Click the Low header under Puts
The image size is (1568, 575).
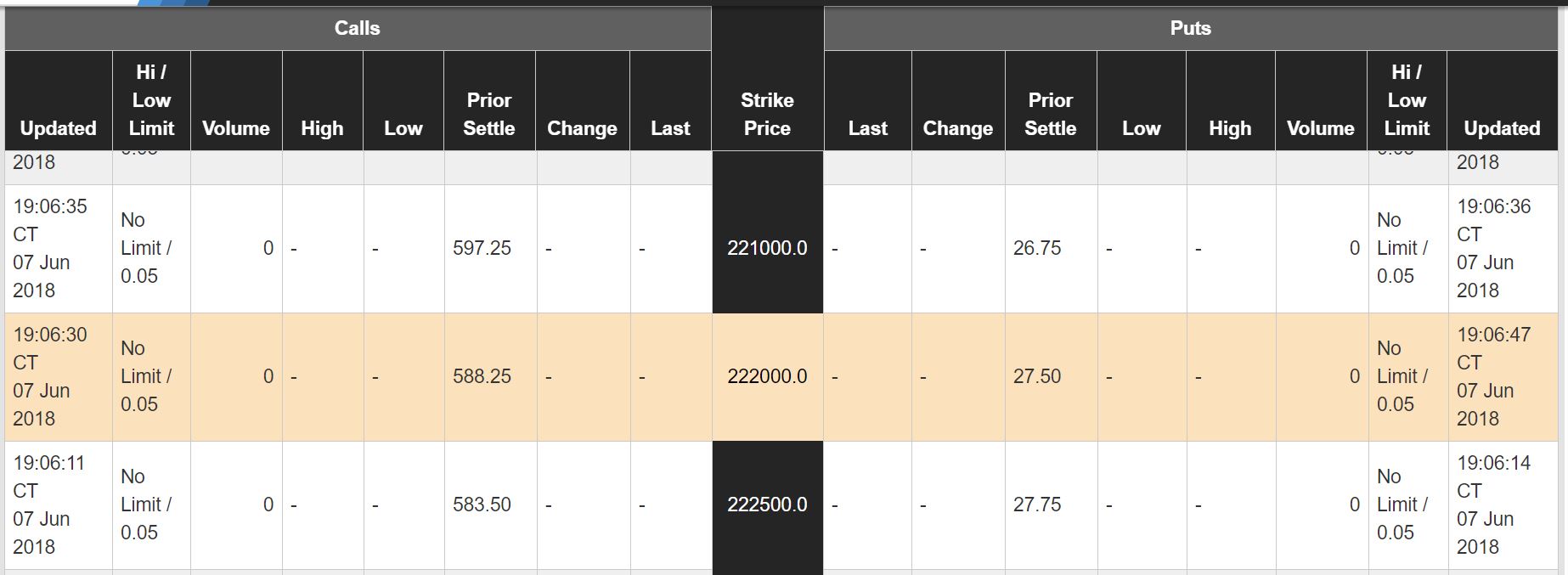tap(1141, 128)
